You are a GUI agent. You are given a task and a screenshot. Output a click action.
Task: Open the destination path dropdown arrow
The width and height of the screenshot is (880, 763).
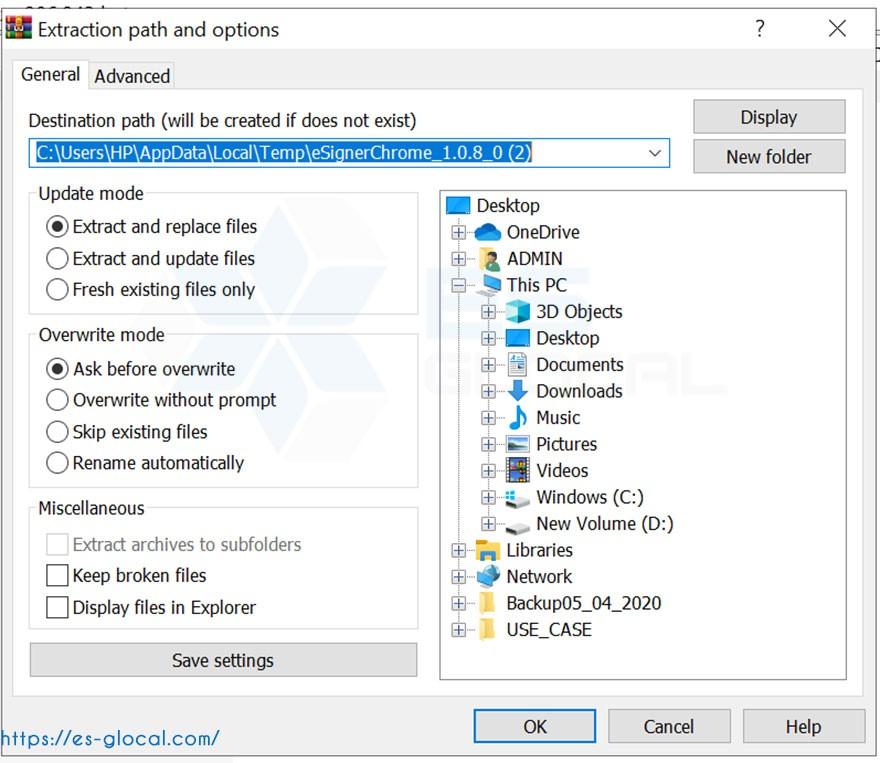pyautogui.click(x=654, y=153)
